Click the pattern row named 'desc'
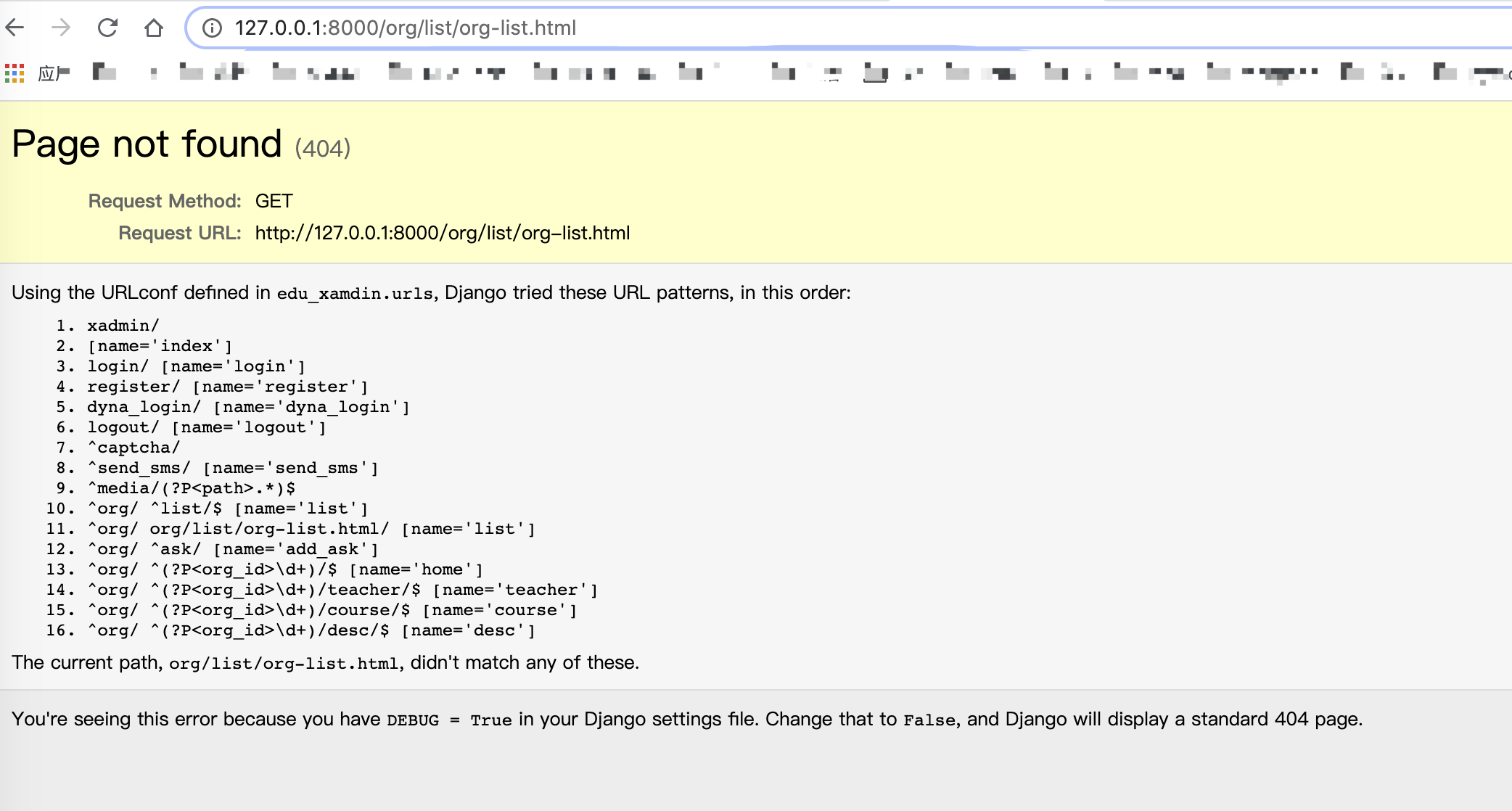Viewport: 1512px width, 811px height. (311, 630)
